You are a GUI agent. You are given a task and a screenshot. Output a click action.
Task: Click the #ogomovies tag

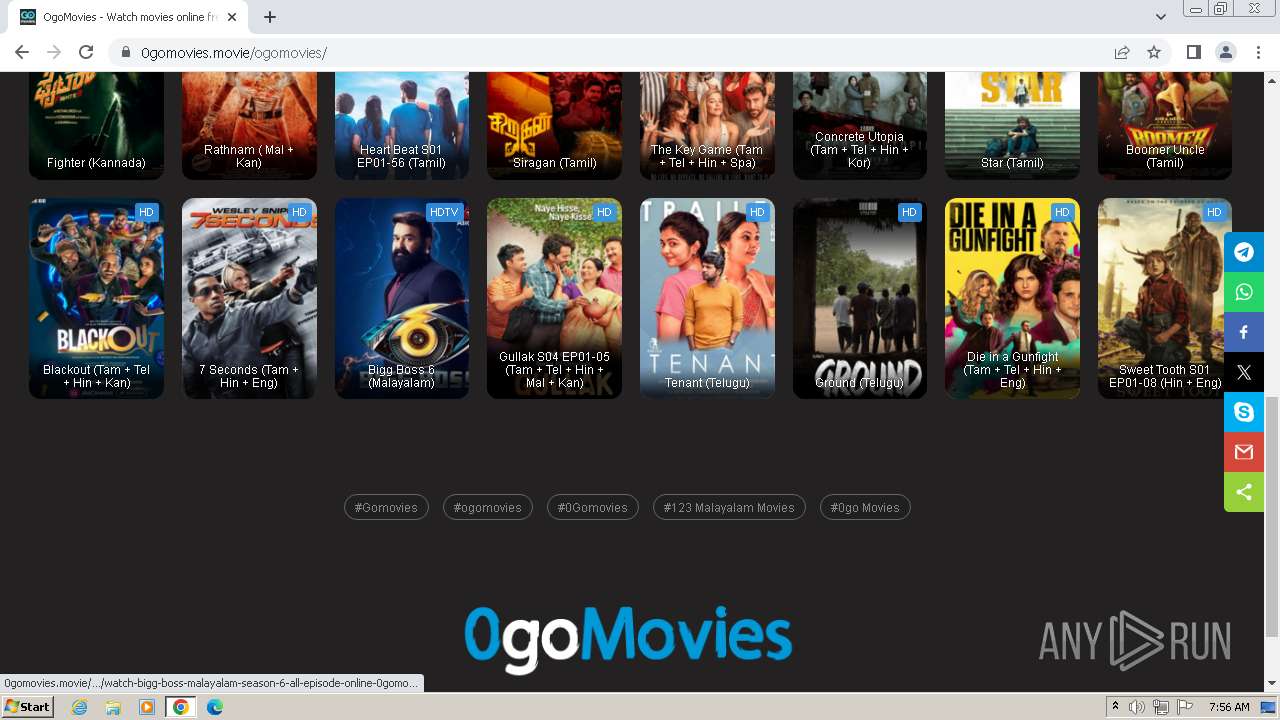point(488,507)
